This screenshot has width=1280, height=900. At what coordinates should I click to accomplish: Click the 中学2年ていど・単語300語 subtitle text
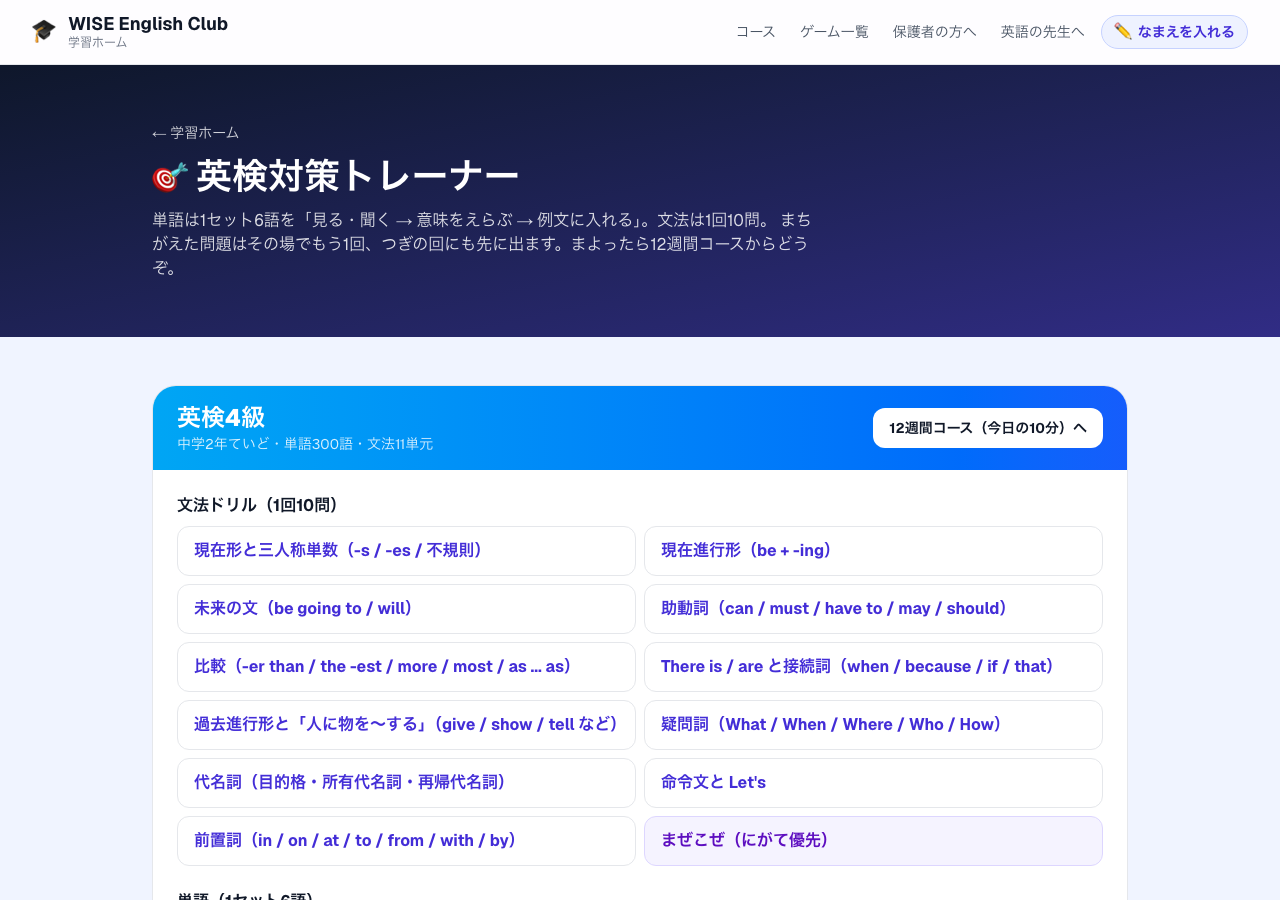coord(305,444)
